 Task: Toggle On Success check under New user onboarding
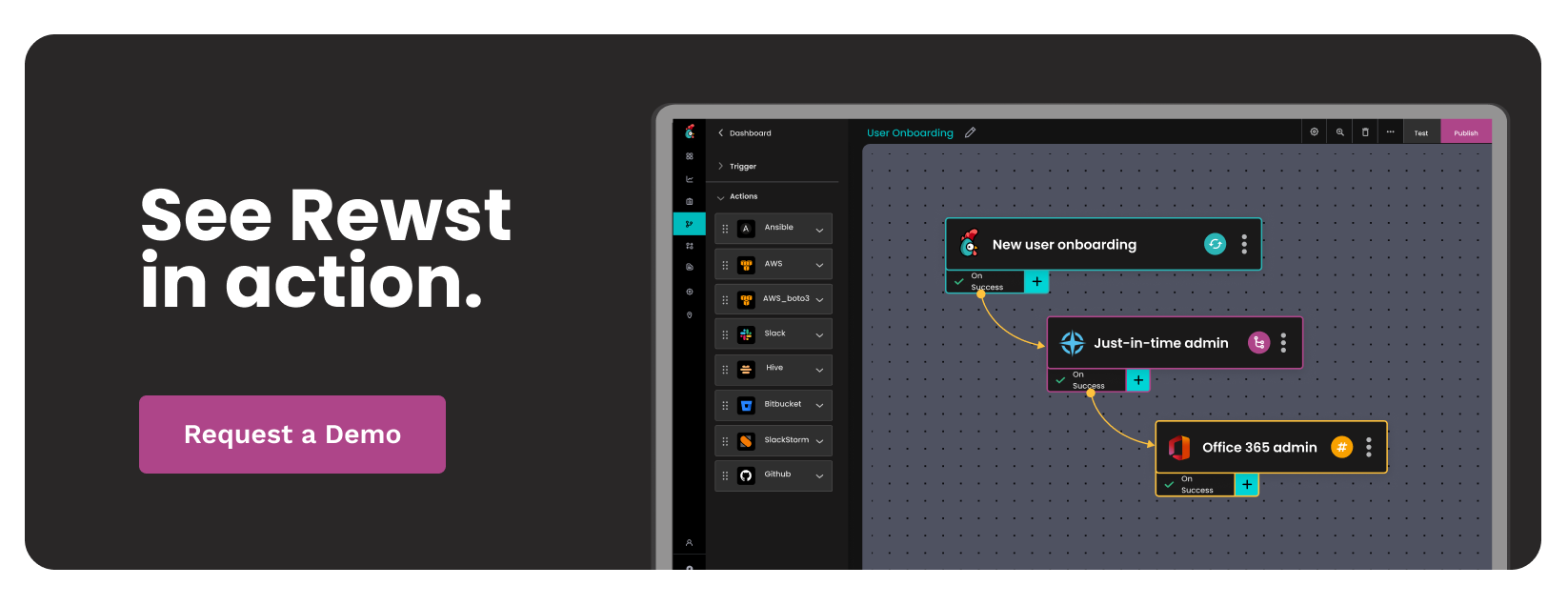click(x=958, y=282)
